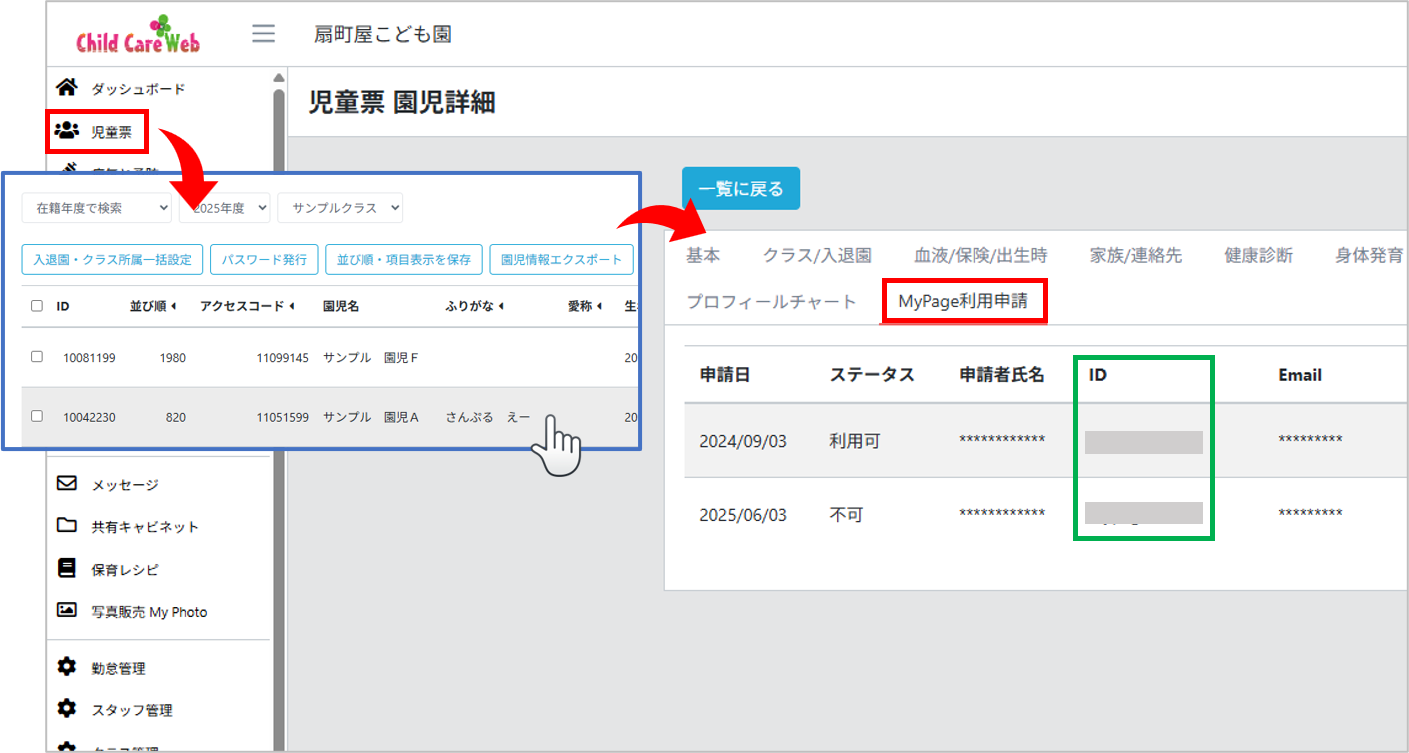The image size is (1409, 753).
Task: Expand the 2025年度 year dropdown
Action: [x=224, y=208]
